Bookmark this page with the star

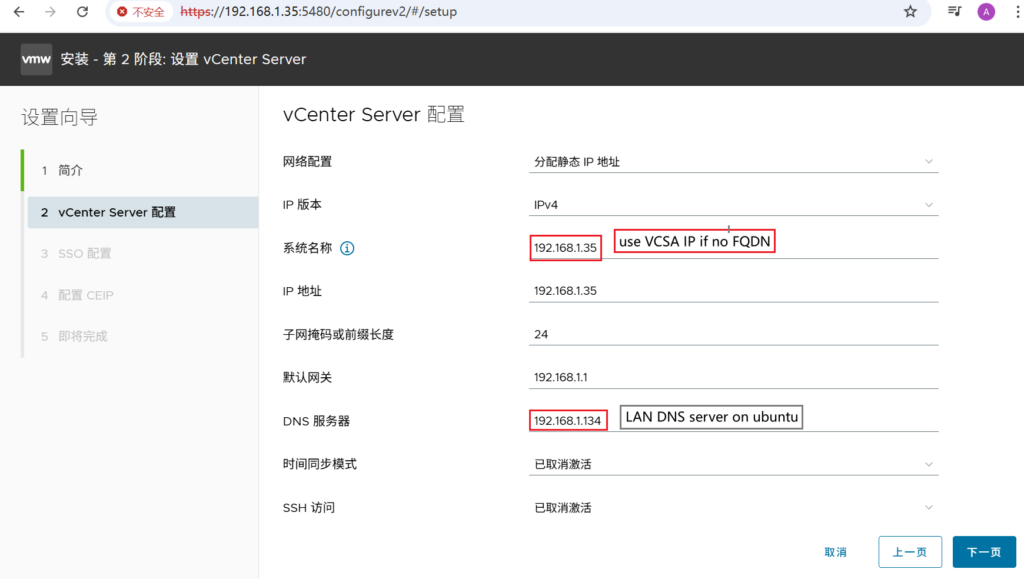[x=910, y=12]
